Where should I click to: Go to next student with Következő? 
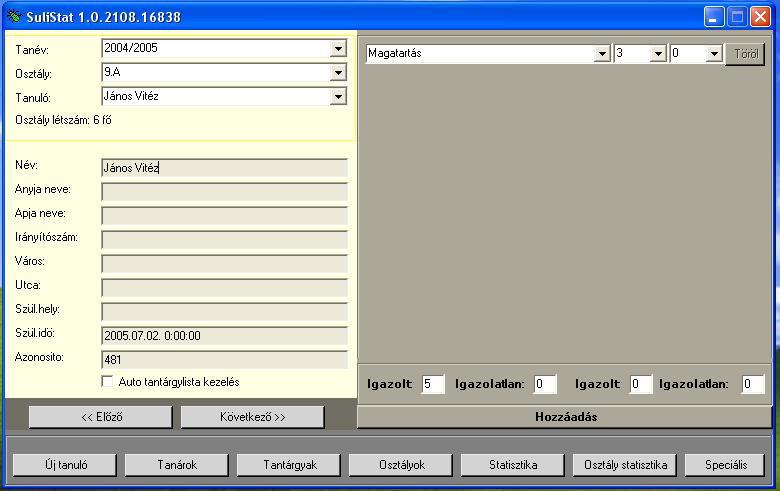click(x=253, y=416)
